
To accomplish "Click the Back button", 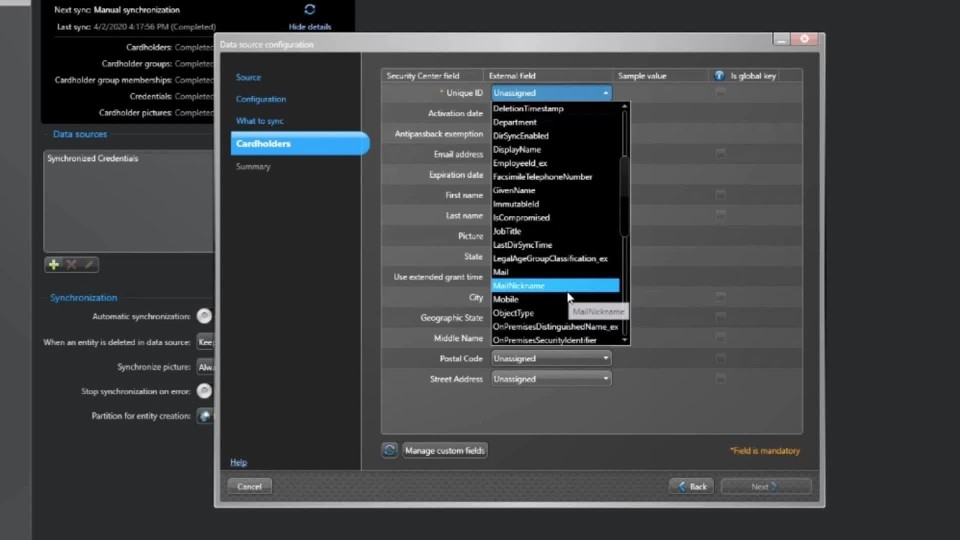I will (691, 486).
